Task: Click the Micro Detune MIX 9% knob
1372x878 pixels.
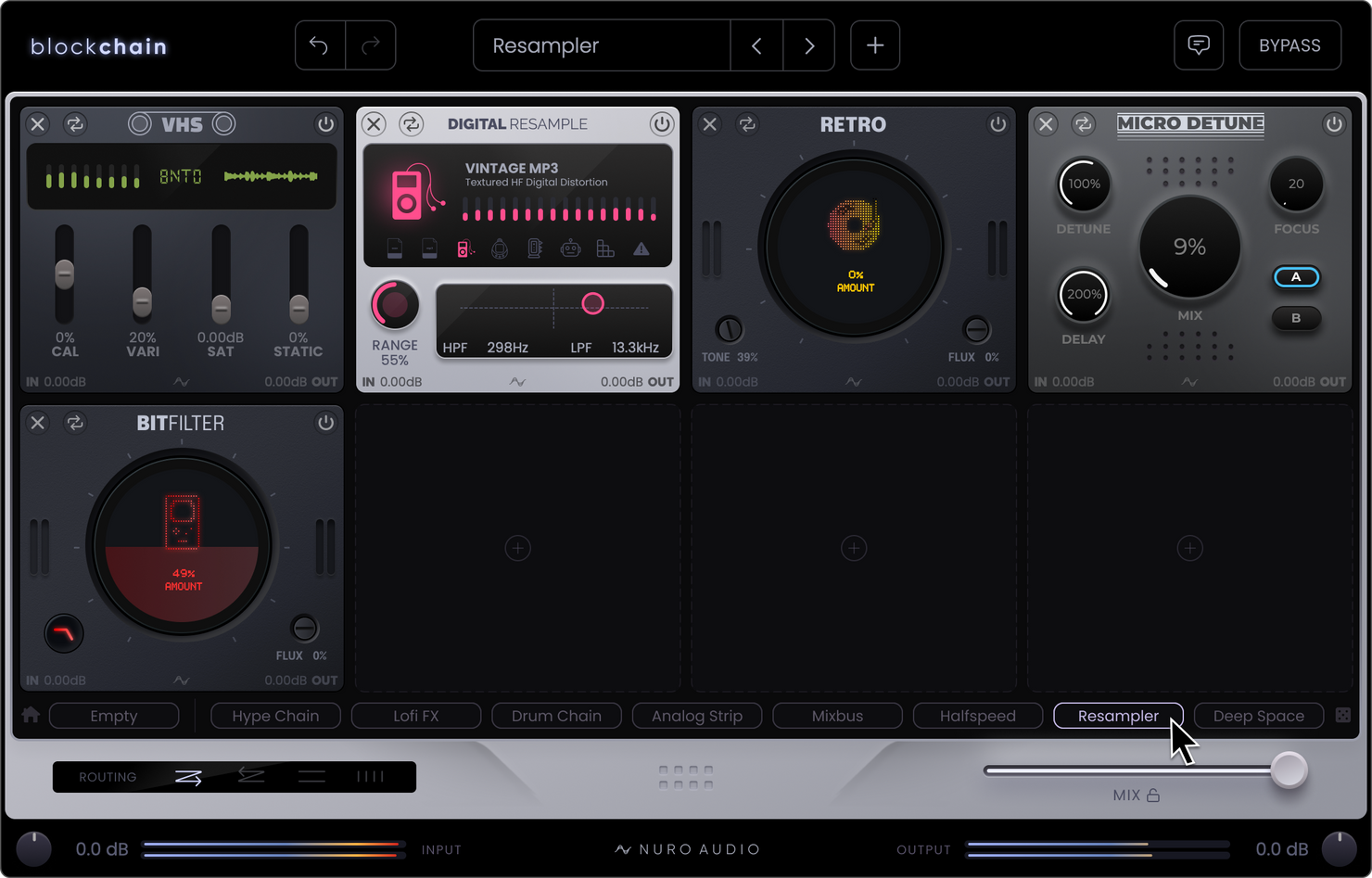Action: click(1189, 247)
